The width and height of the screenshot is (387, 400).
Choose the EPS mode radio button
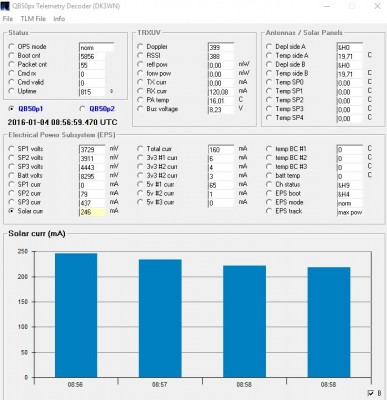point(269,202)
